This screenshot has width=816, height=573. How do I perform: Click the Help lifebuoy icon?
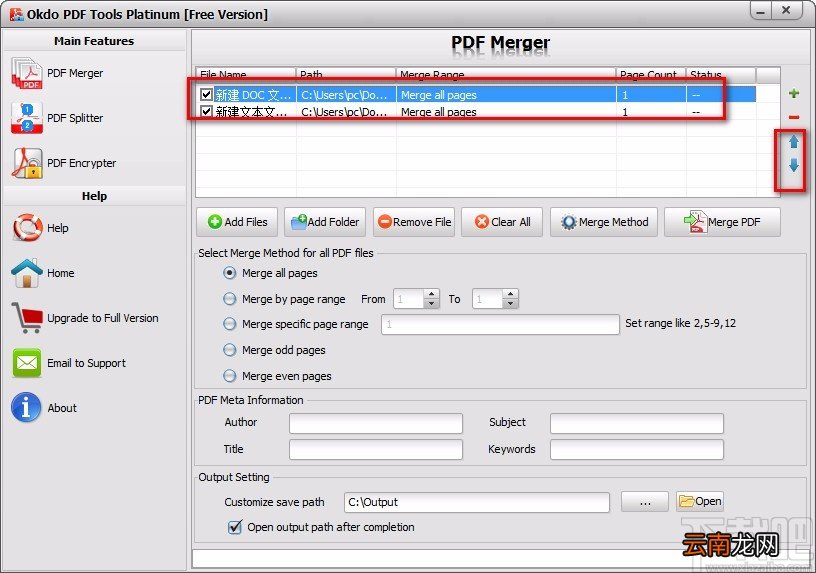[x=27, y=228]
